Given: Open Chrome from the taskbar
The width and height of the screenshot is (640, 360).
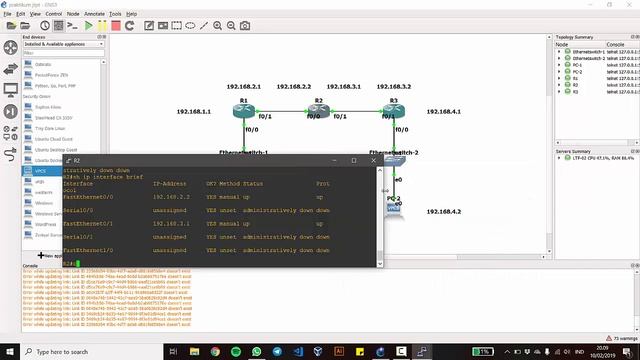Looking at the screenshot, I should point(215,351).
